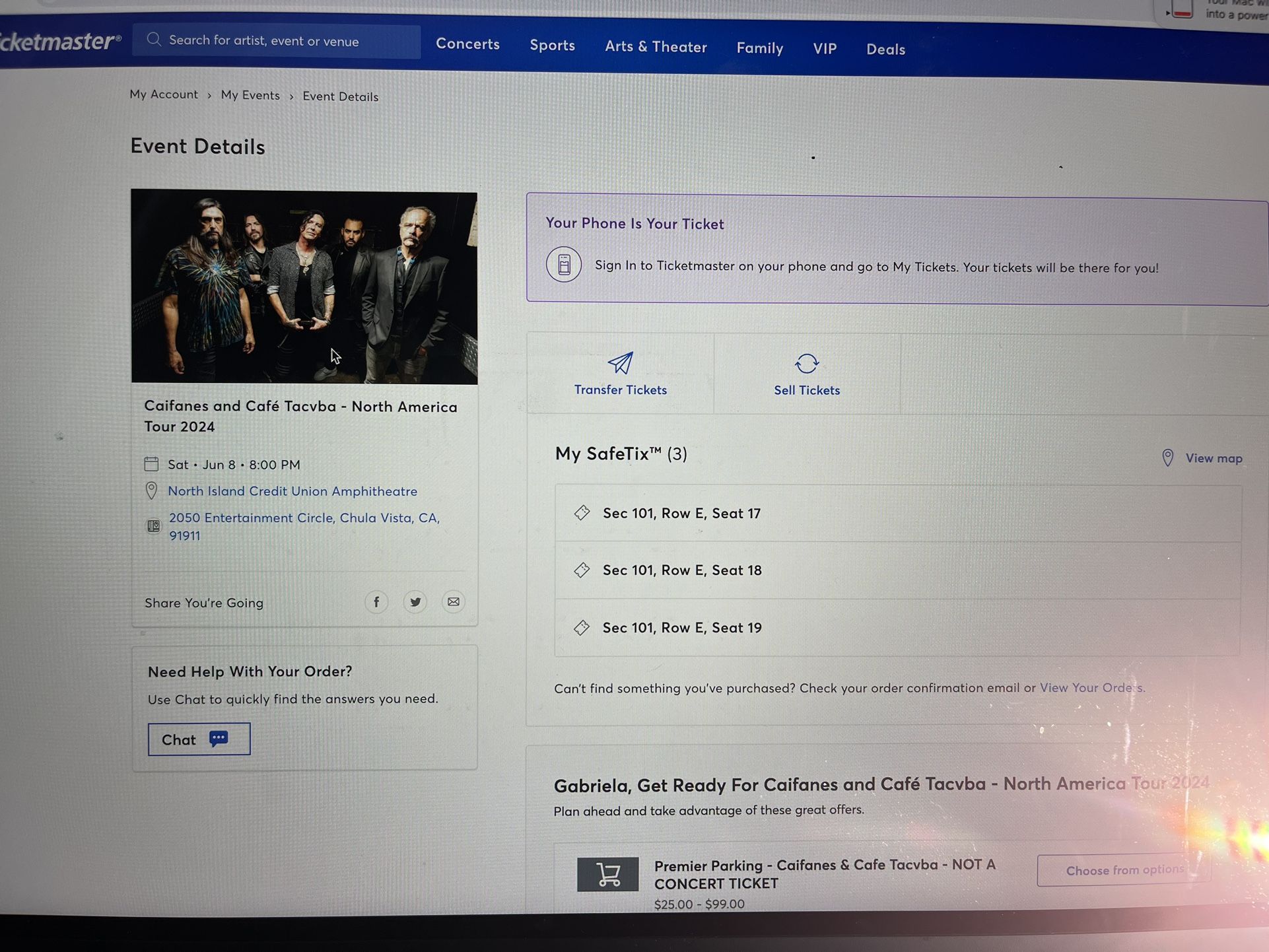The height and width of the screenshot is (952, 1269).
Task: Click 'Need Help With Your Order?' heading
Action: (x=250, y=671)
